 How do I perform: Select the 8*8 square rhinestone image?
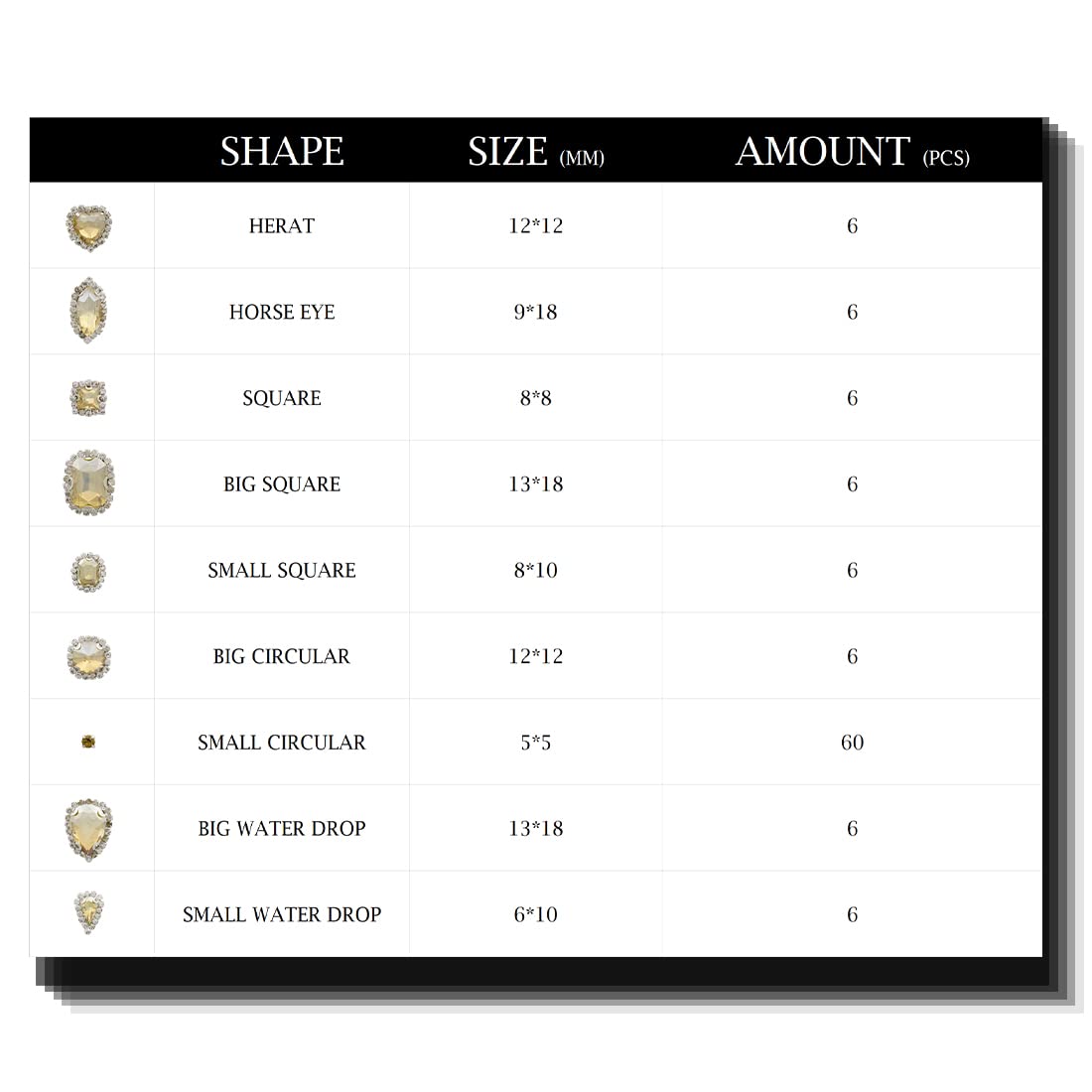pyautogui.click(x=88, y=398)
